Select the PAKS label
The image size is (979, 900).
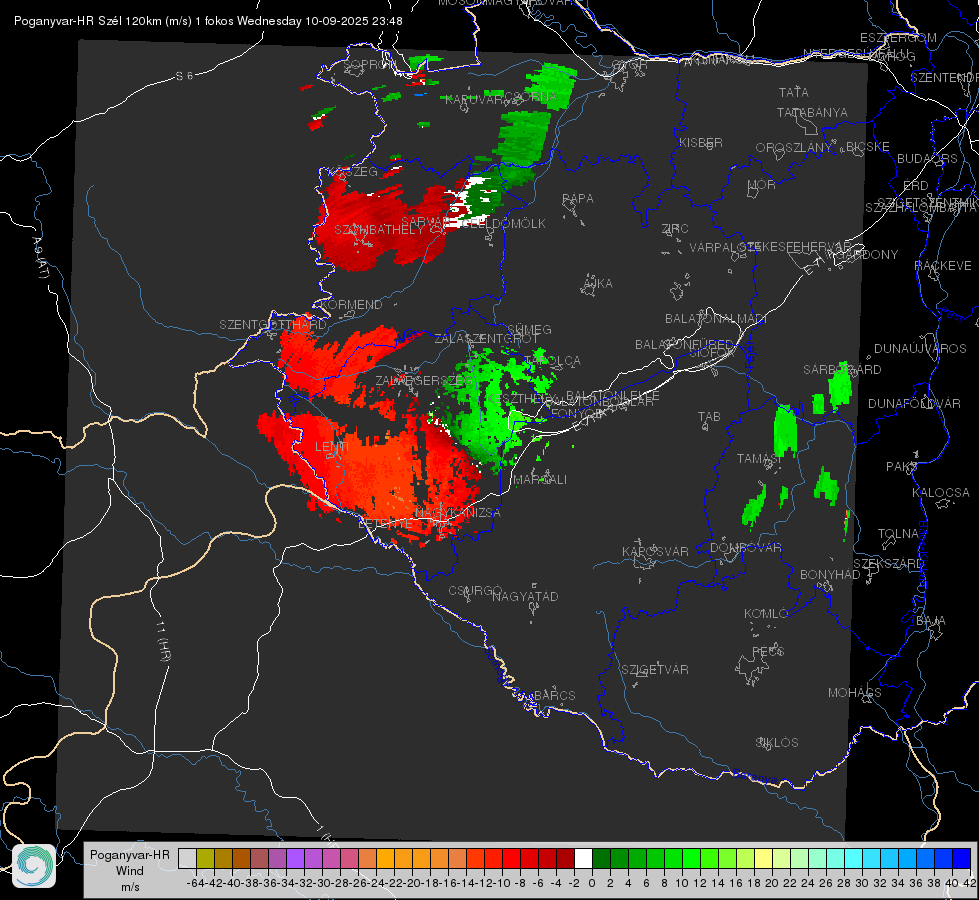(x=902, y=467)
